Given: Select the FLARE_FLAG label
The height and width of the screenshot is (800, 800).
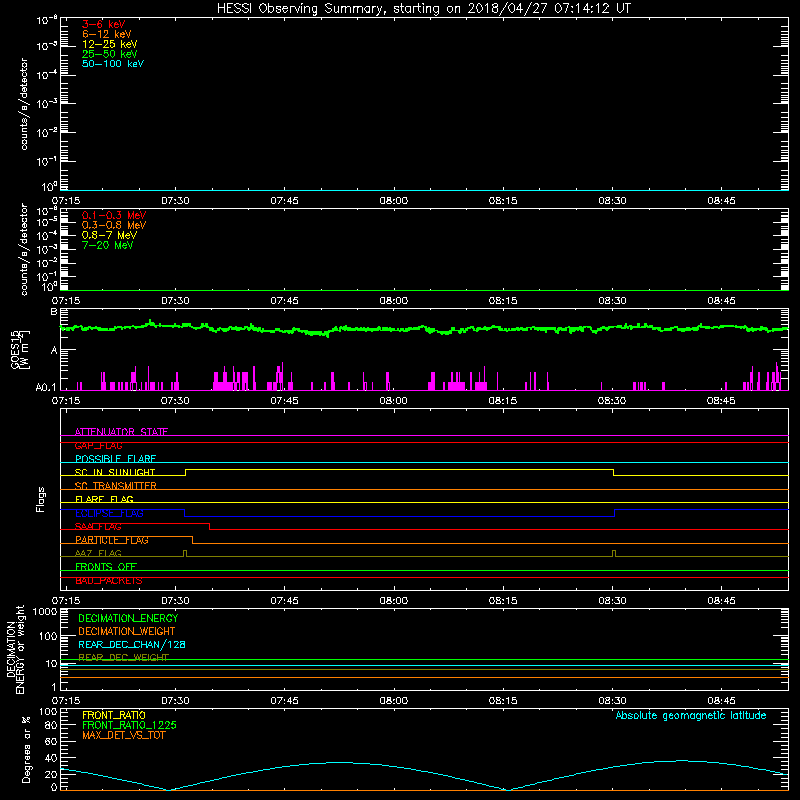Looking at the screenshot, I should click(104, 499).
